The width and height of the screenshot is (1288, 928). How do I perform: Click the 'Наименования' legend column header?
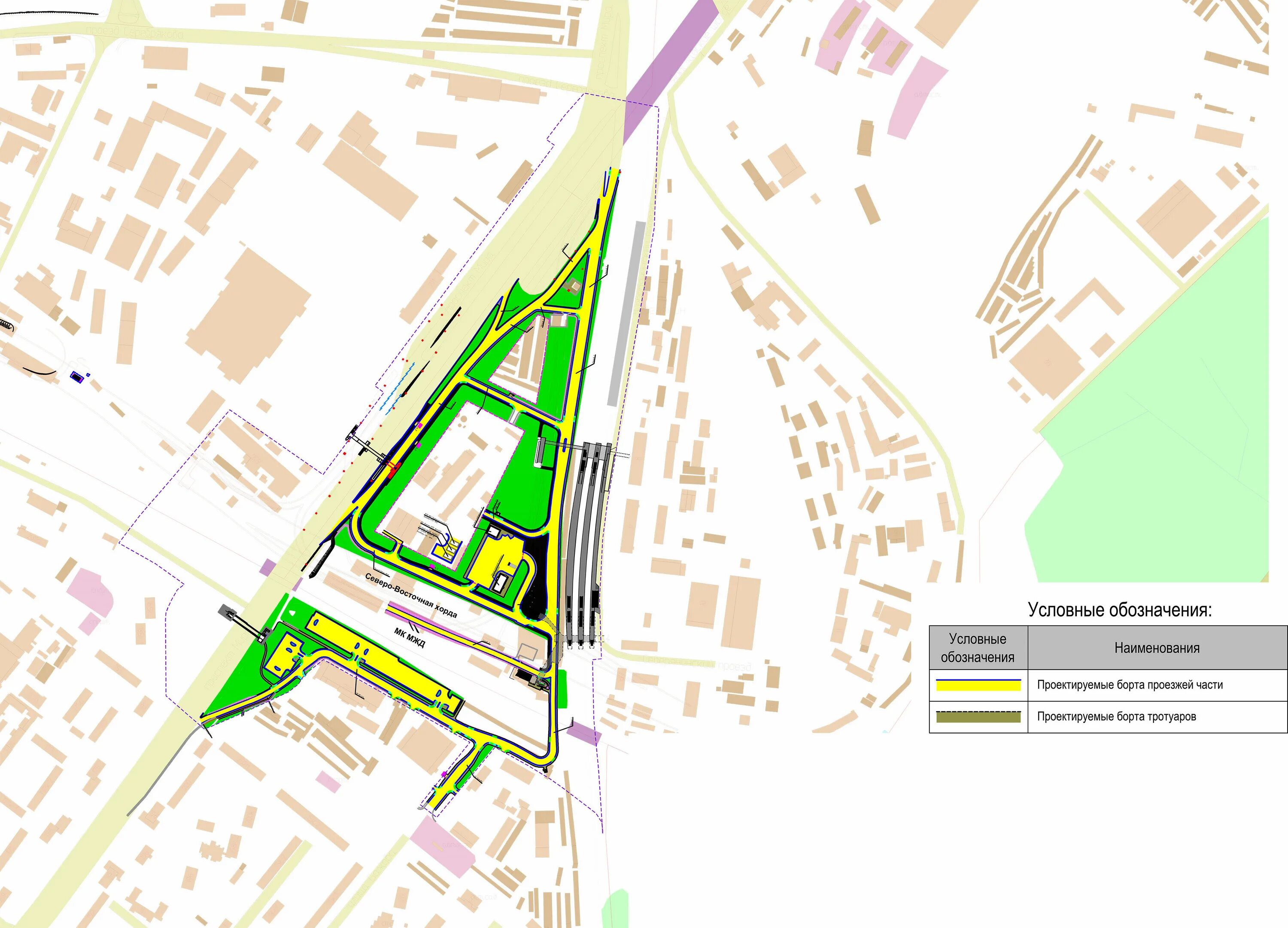(1157, 648)
